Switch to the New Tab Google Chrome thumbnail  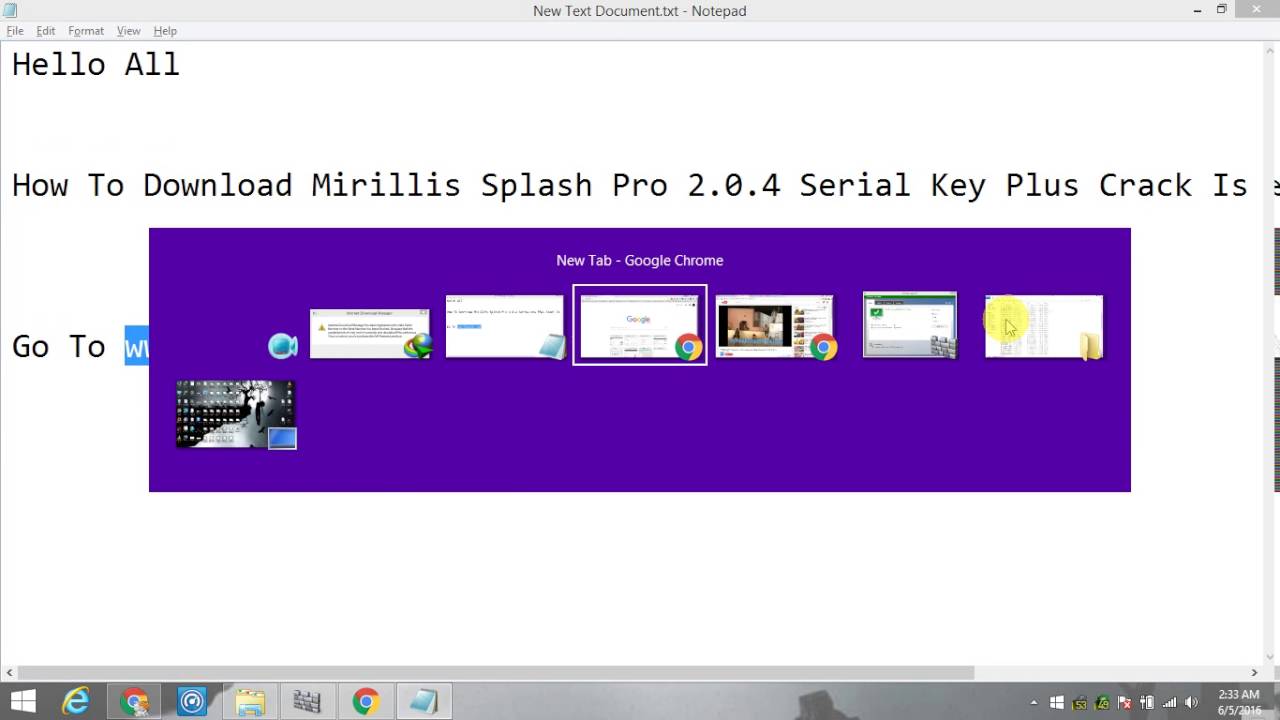click(x=639, y=325)
